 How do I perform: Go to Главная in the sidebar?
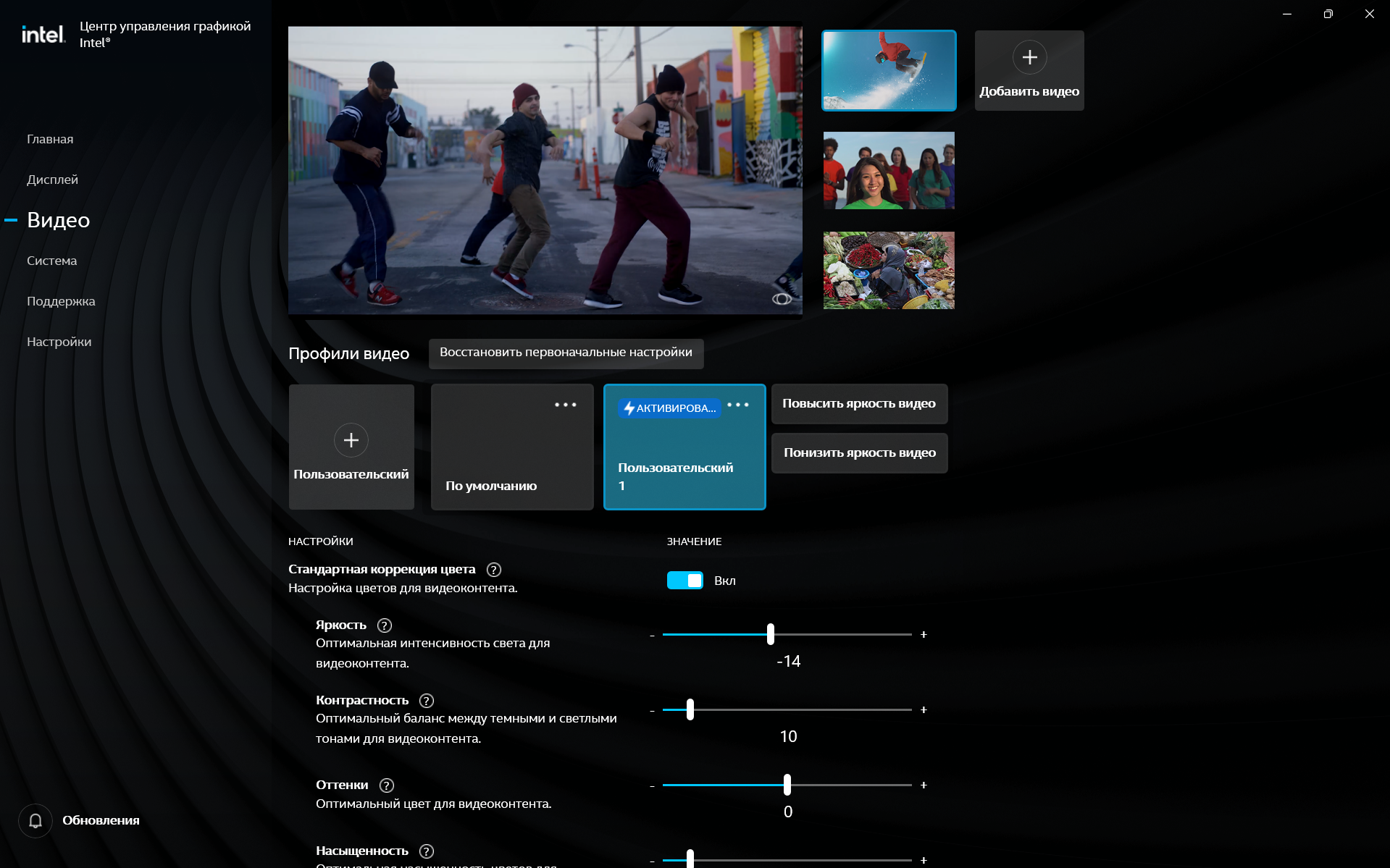click(x=50, y=139)
